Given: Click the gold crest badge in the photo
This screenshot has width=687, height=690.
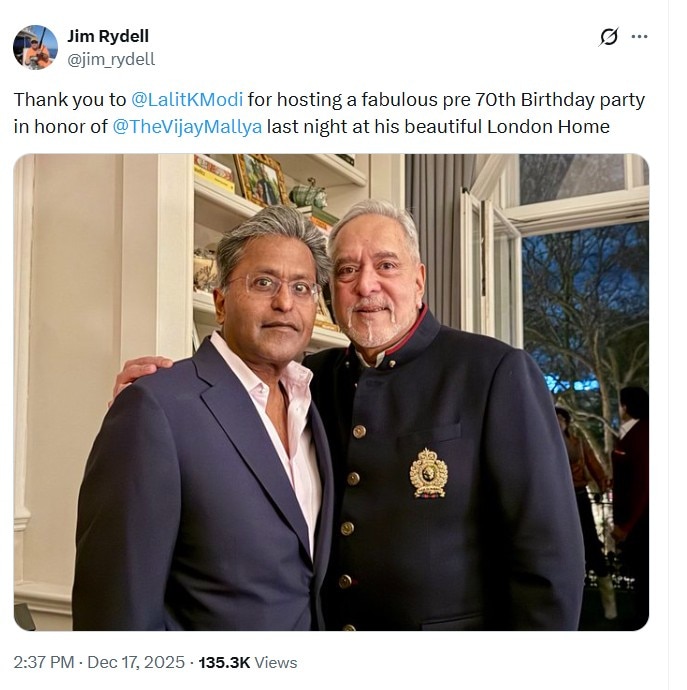Looking at the screenshot, I should (x=428, y=472).
